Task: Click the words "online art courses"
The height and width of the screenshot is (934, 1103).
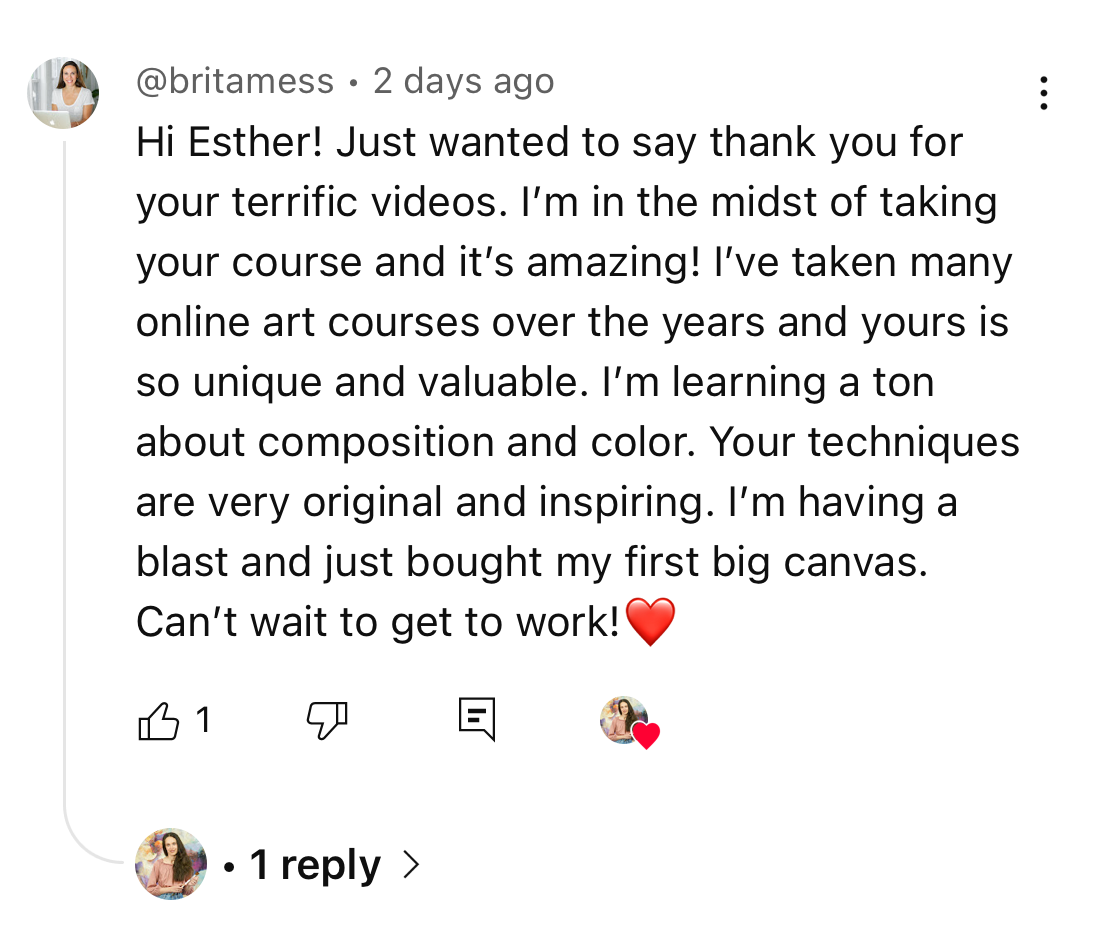Action: point(308,322)
